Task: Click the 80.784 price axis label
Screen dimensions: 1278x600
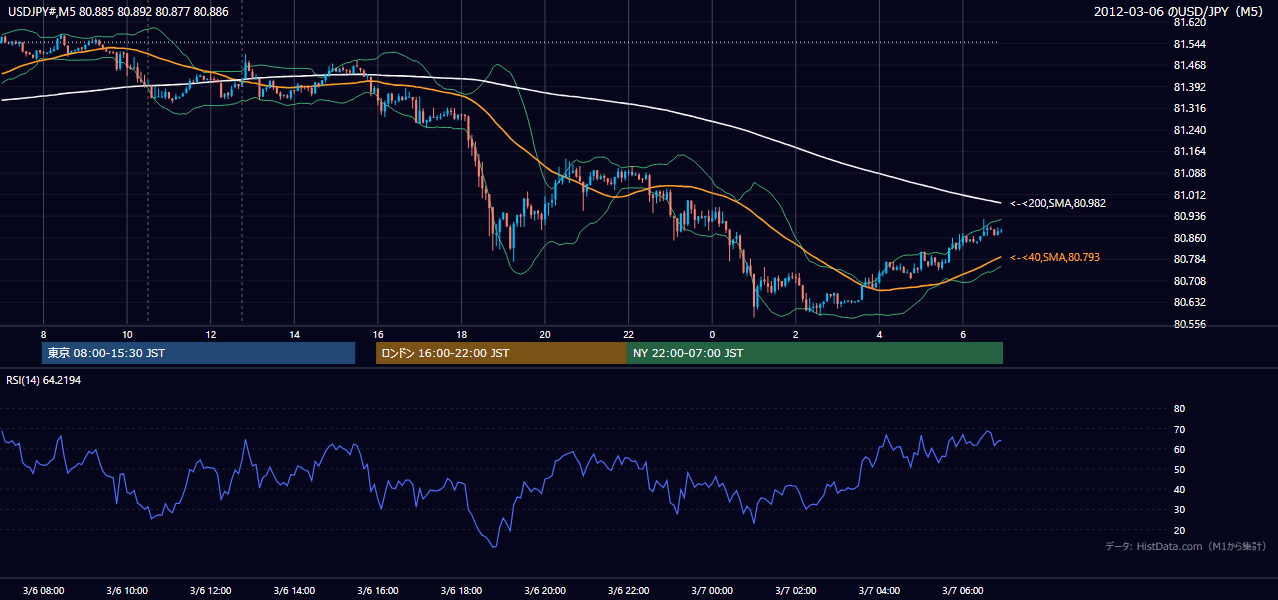Action: coord(1188,259)
